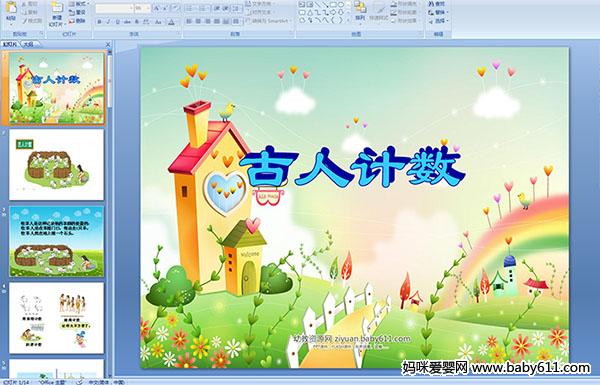Click the Reset slide button

pyautogui.click(x=76, y=12)
